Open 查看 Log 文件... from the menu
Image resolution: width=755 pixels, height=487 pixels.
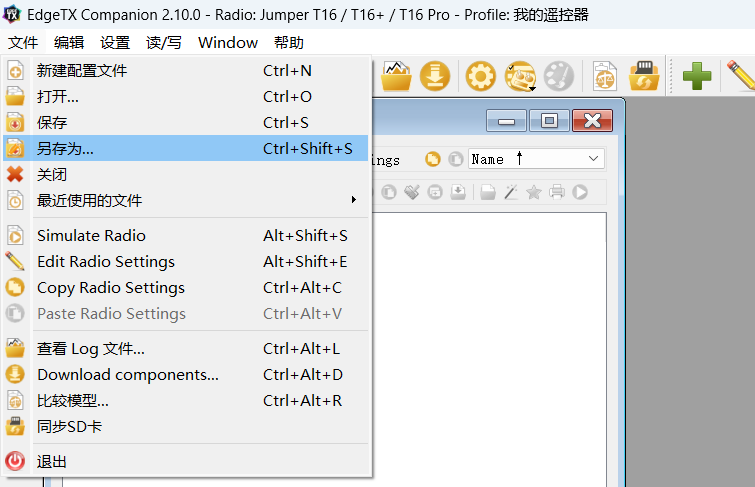tap(186, 349)
